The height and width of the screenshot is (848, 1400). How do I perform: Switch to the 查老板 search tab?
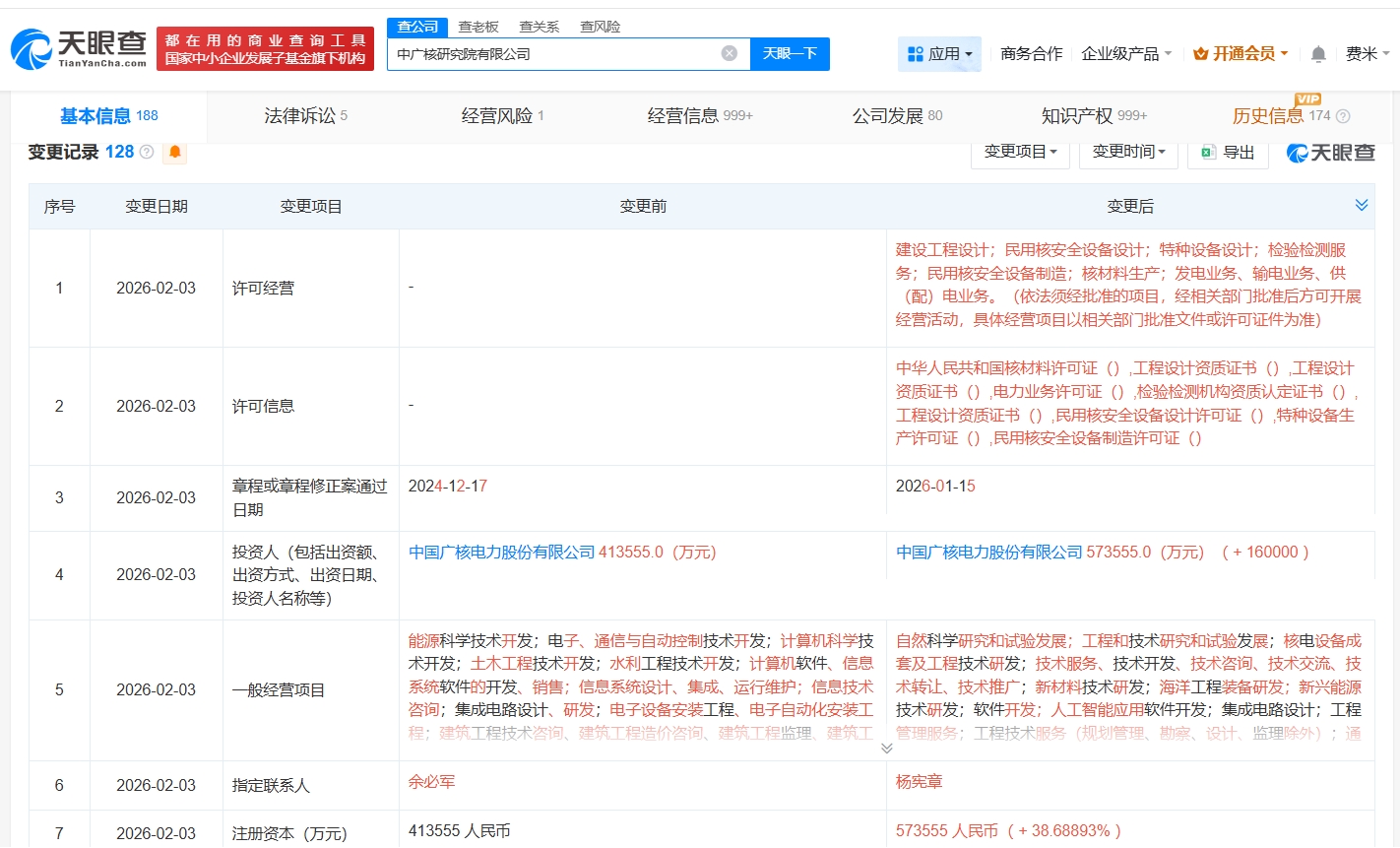coord(477,27)
